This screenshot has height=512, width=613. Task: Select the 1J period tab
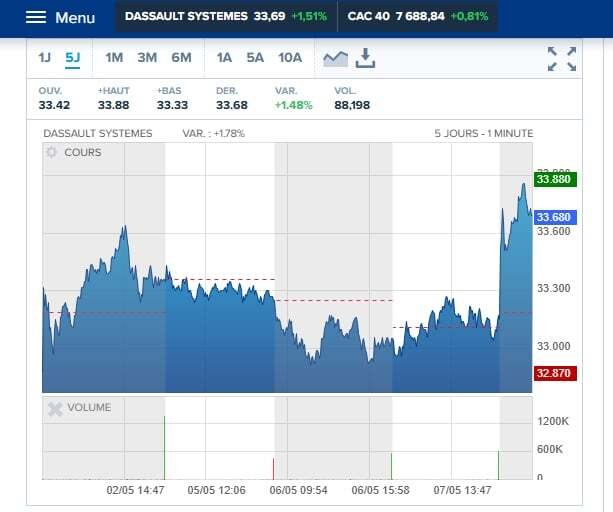[44, 58]
